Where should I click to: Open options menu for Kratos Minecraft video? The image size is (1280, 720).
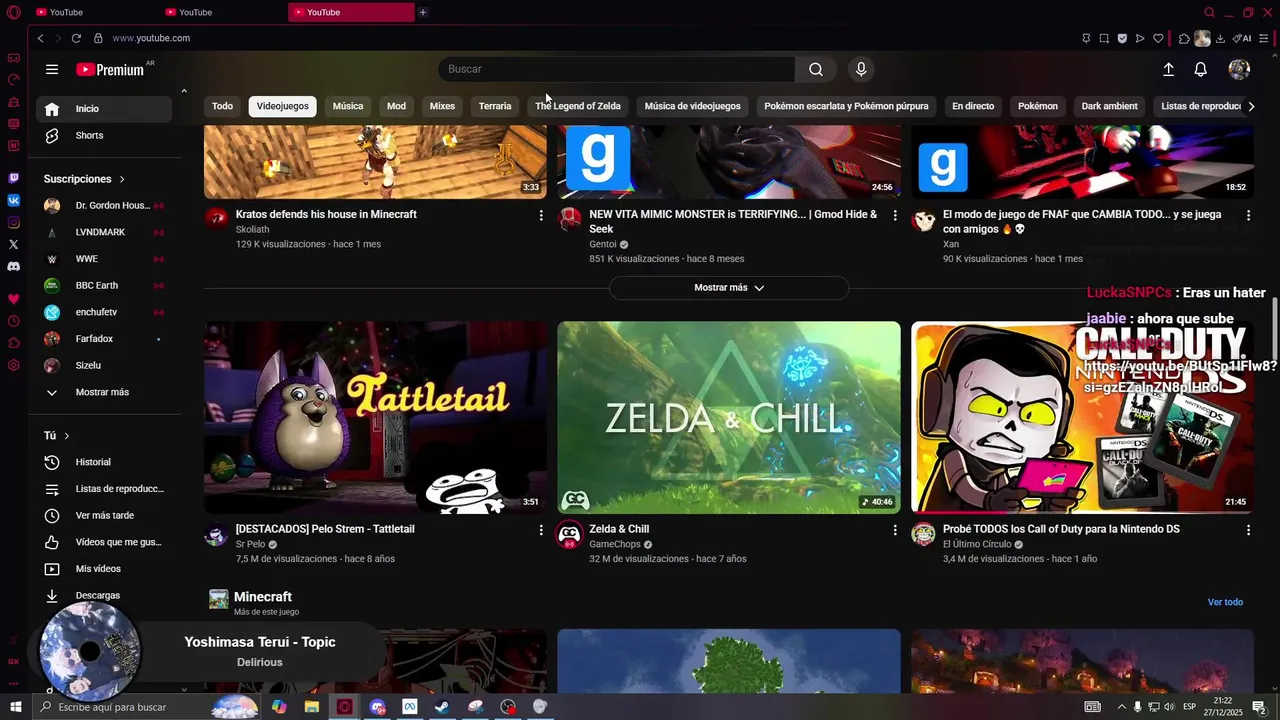541,215
